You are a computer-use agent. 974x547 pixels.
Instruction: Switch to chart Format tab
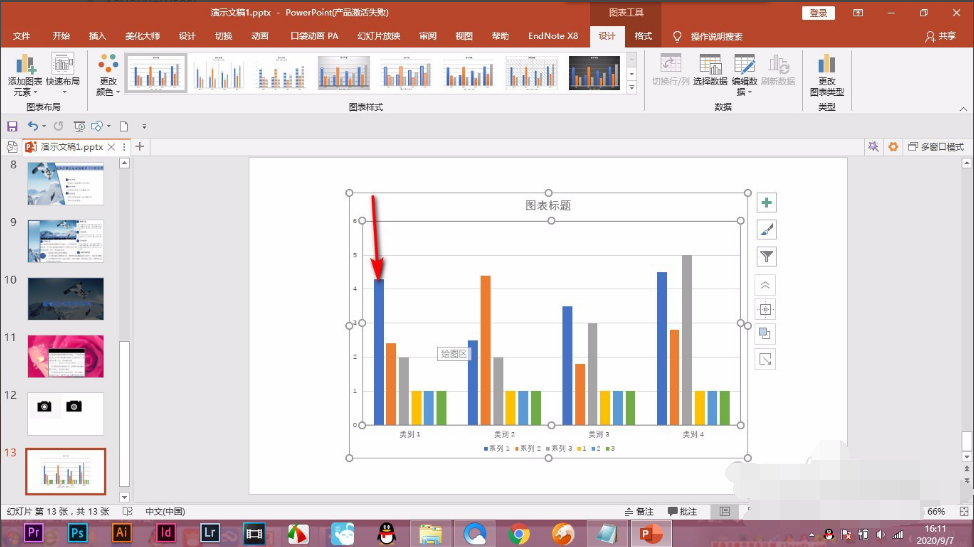click(x=643, y=36)
